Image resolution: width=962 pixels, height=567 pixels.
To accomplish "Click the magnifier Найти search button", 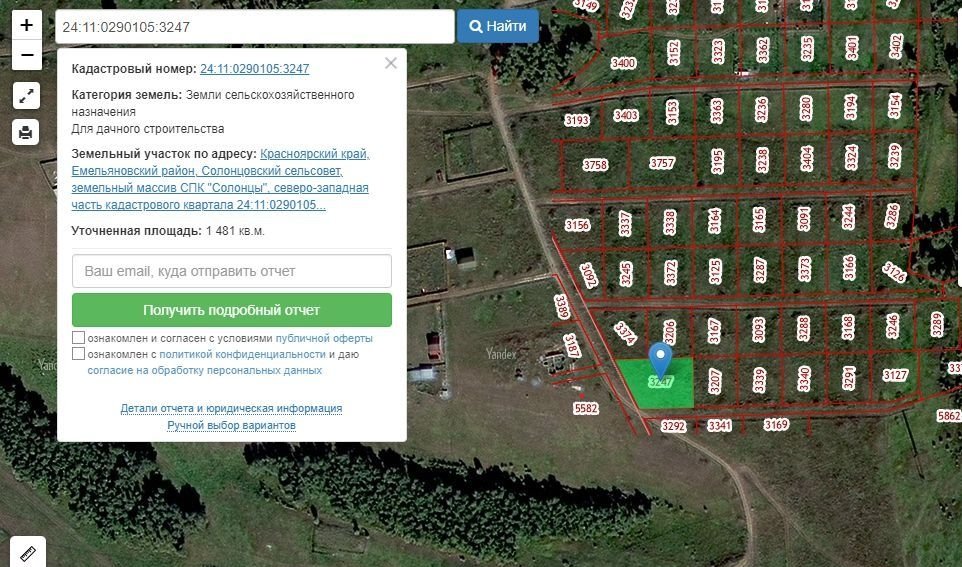I will click(498, 27).
